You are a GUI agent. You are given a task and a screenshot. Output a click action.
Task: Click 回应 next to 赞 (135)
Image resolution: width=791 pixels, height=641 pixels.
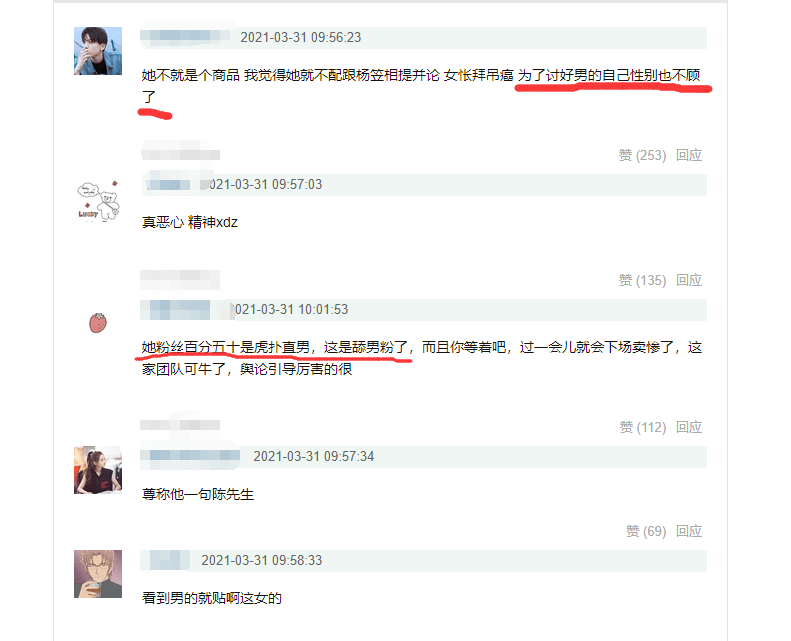[x=689, y=280]
